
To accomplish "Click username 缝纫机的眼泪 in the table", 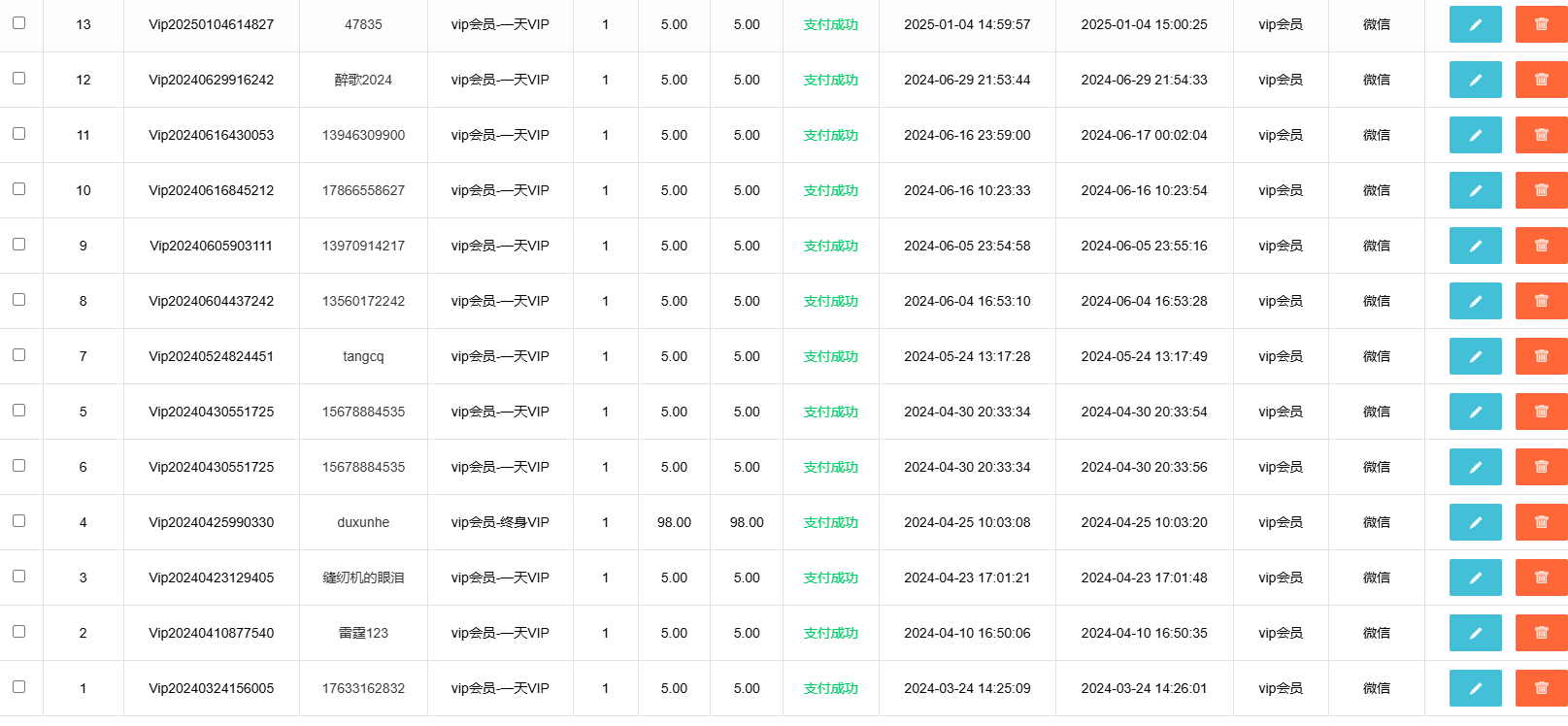I will (x=363, y=577).
